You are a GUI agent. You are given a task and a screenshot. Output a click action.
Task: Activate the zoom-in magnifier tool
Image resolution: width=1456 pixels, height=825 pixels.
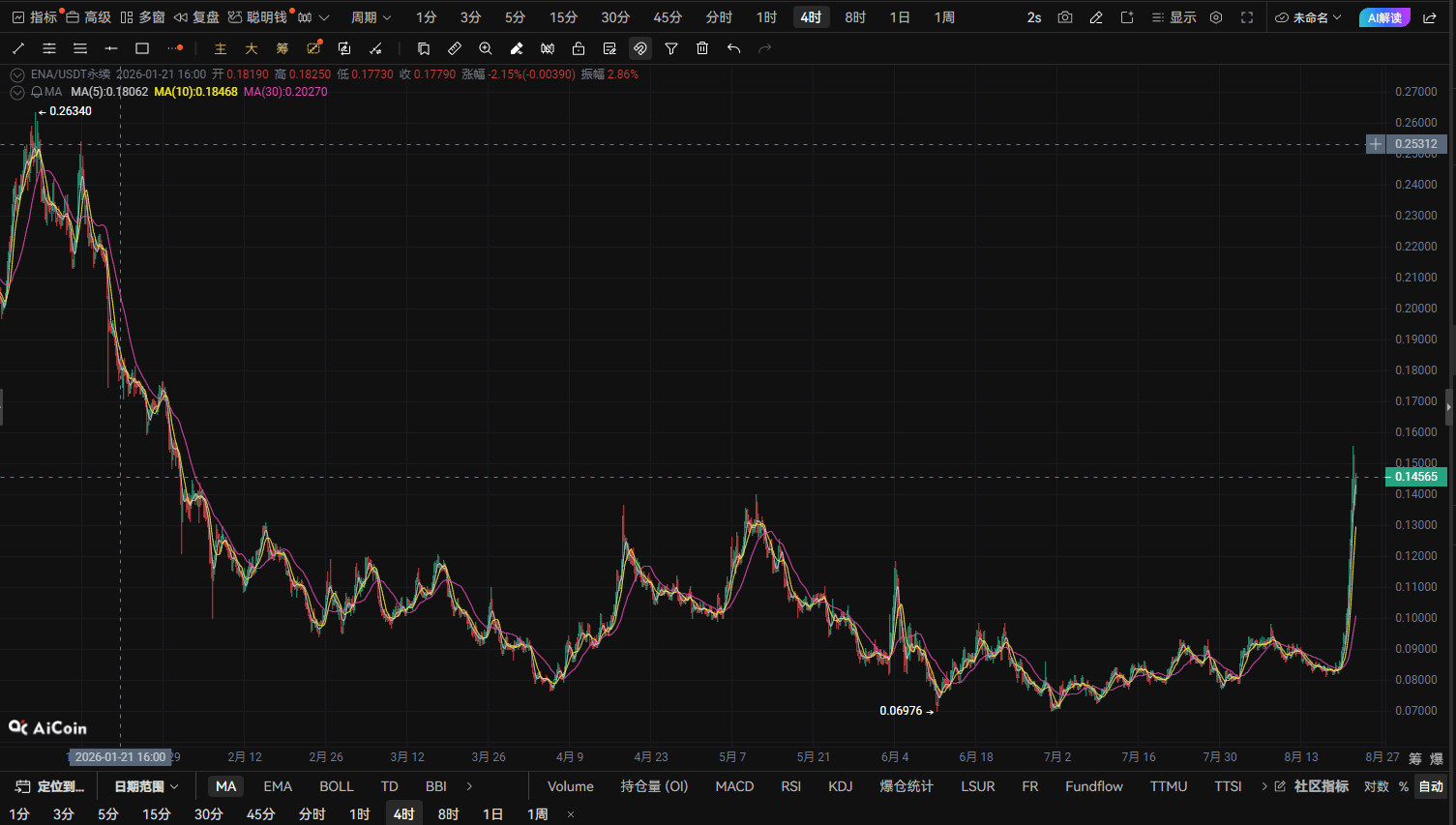point(486,48)
